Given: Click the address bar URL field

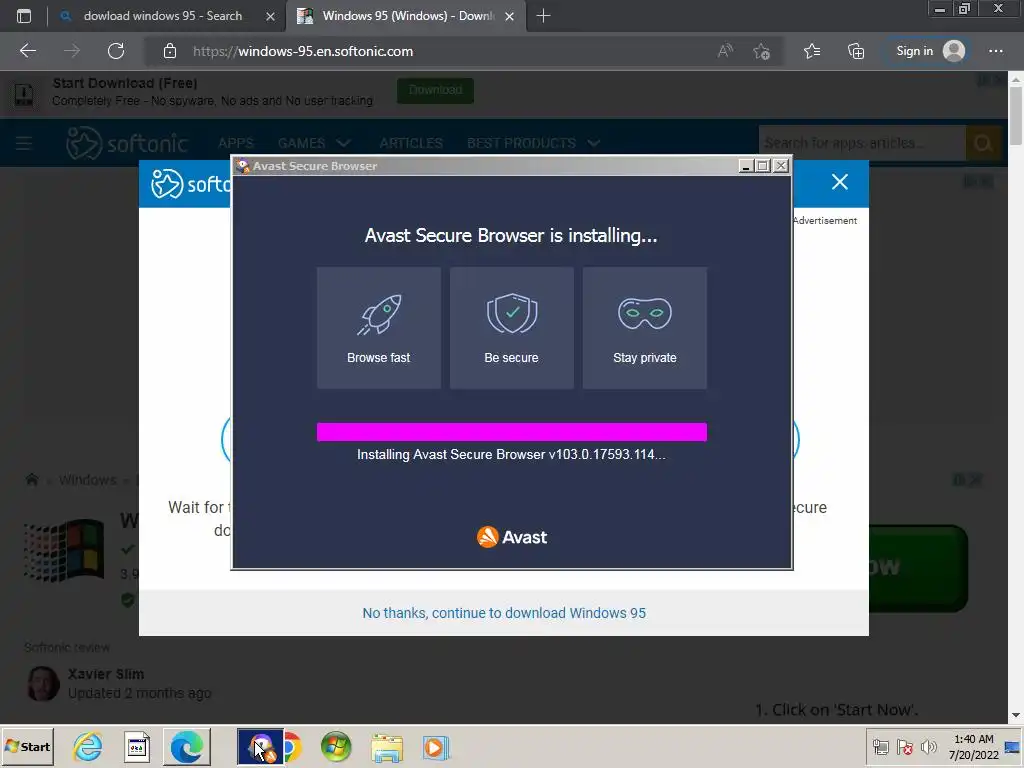Looking at the screenshot, I should click(431, 51).
